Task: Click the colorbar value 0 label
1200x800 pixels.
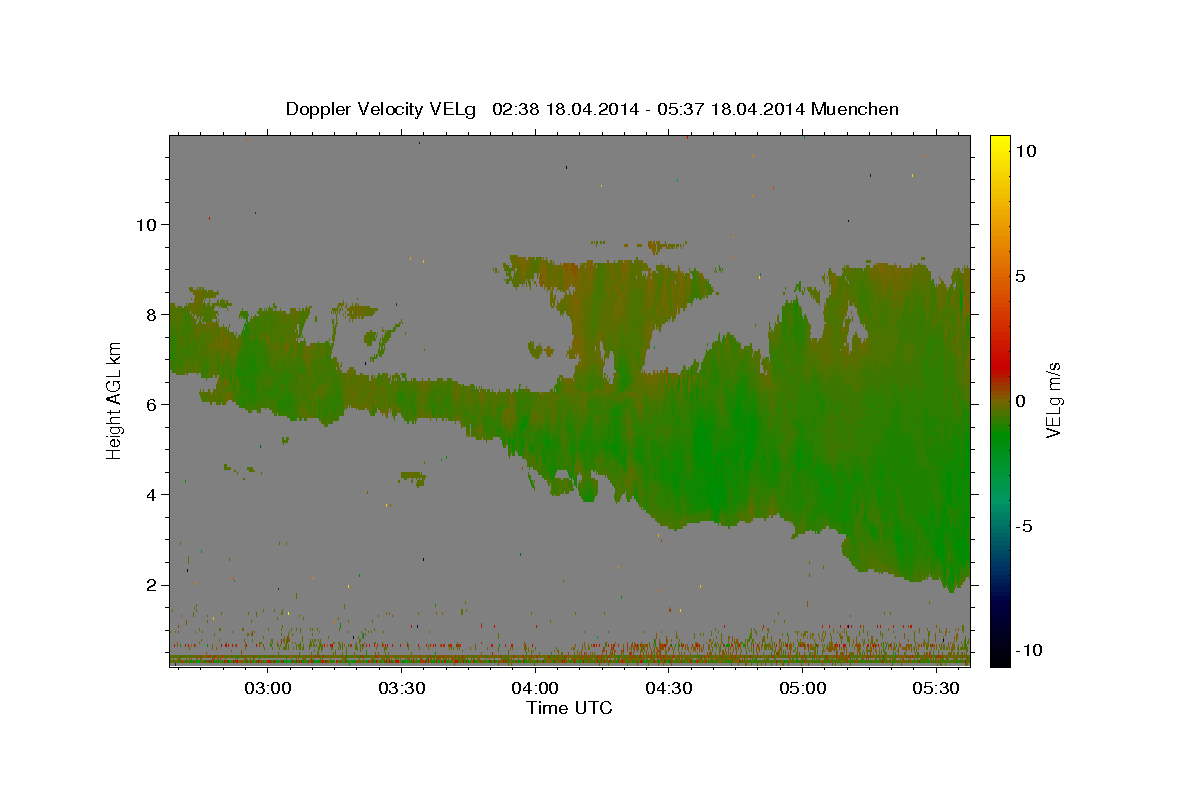Action: tap(1020, 401)
